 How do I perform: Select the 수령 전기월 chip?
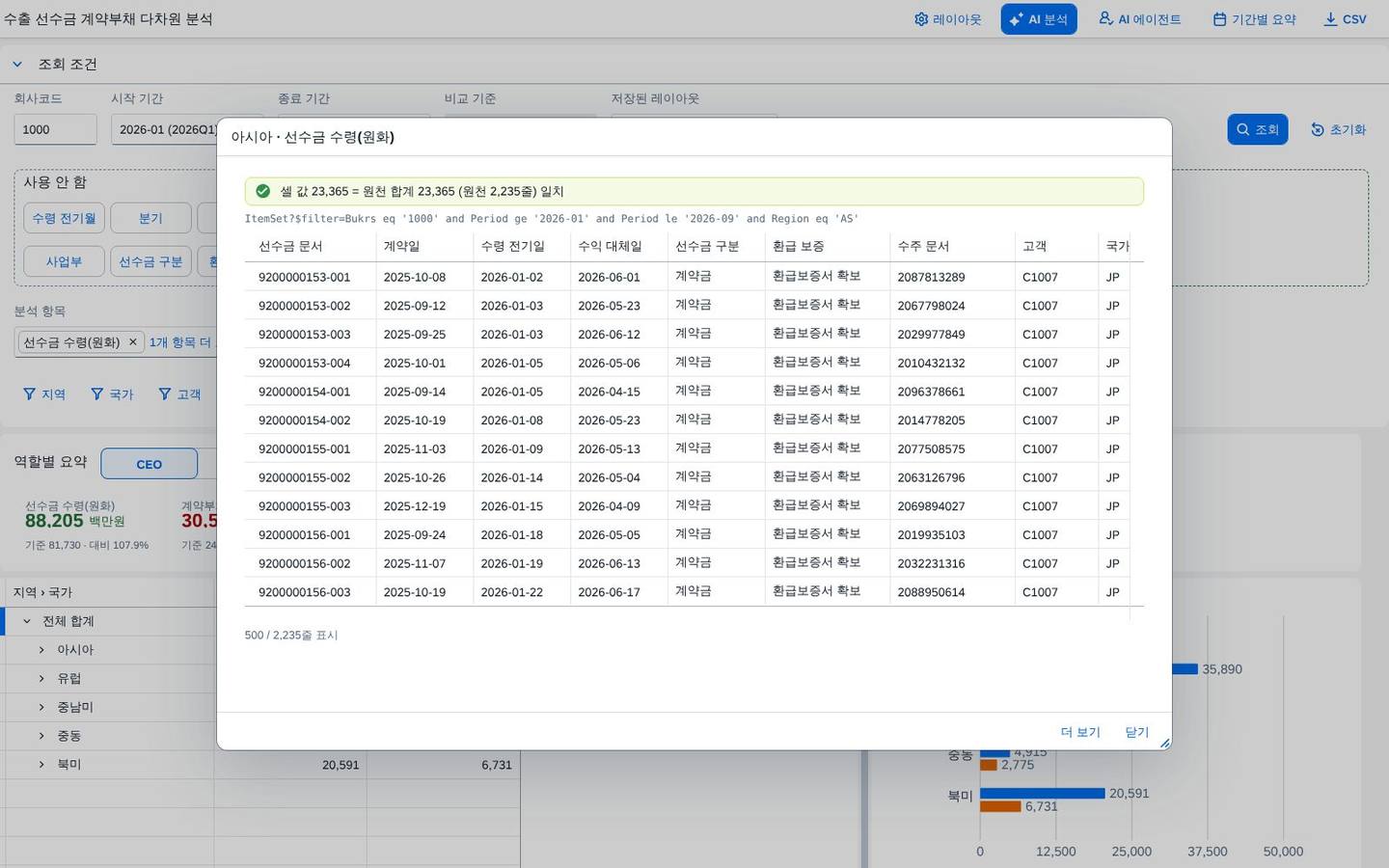[x=64, y=218]
